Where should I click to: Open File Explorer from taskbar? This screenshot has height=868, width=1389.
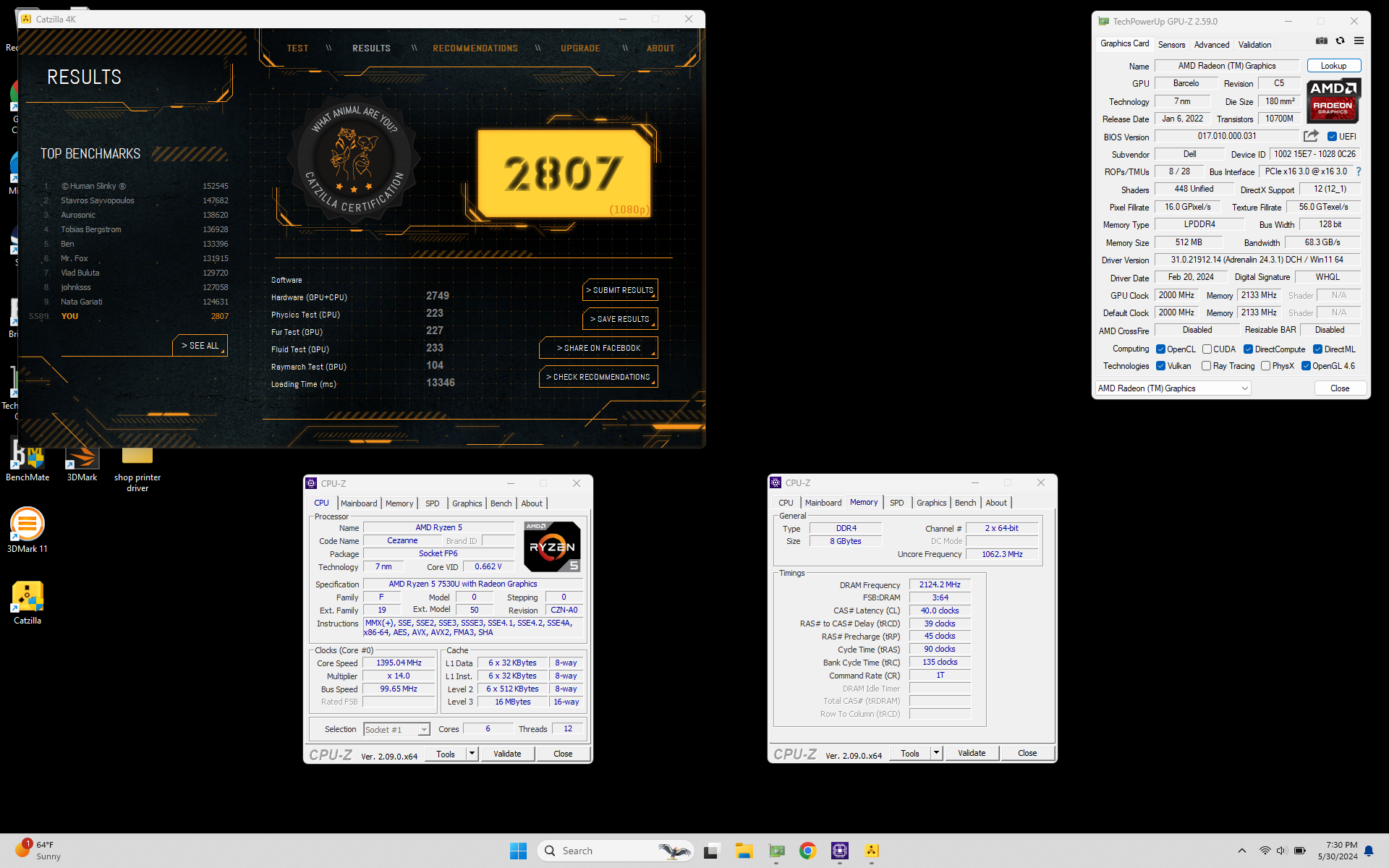(x=744, y=851)
